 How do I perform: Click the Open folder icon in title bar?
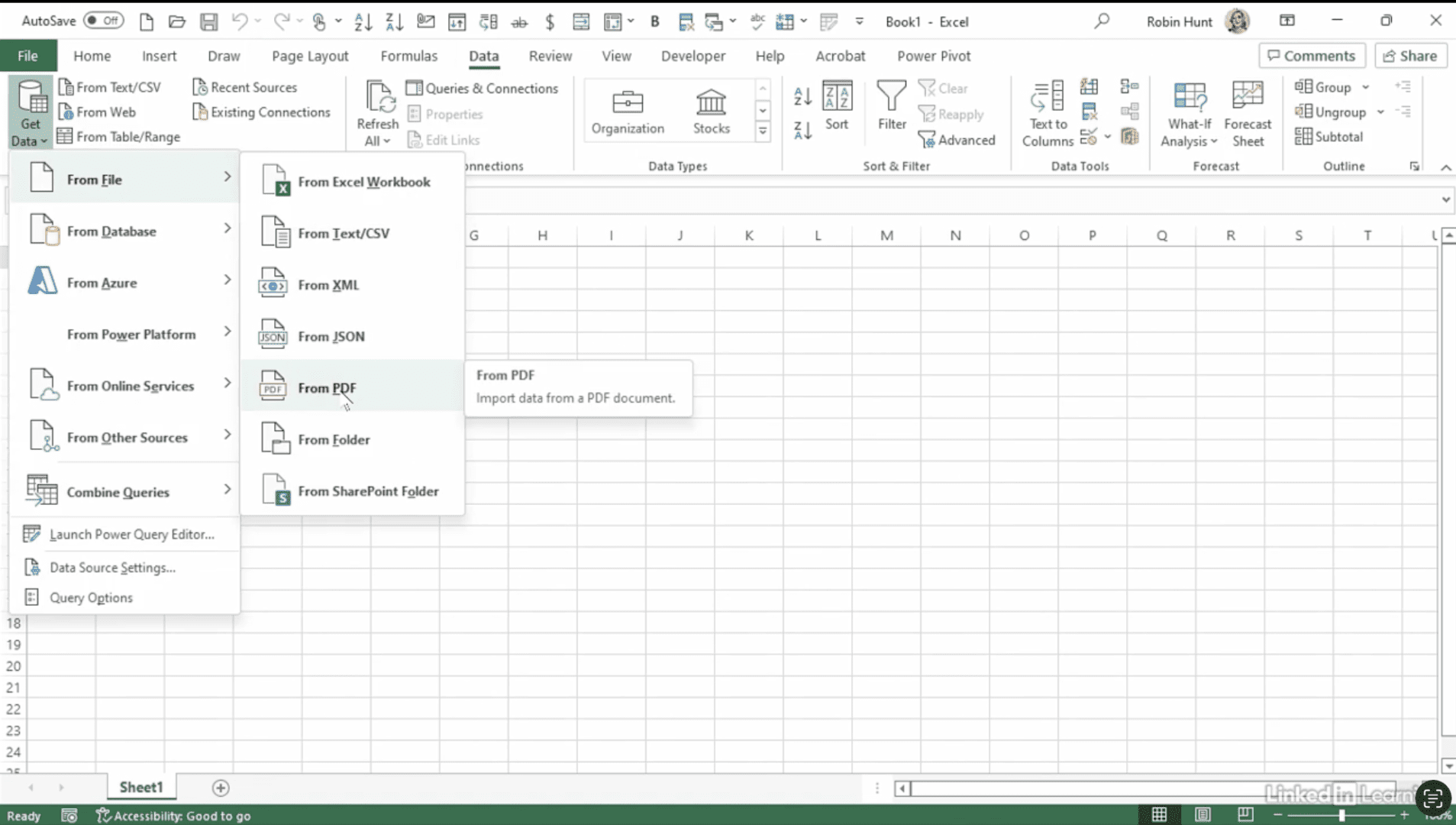[x=177, y=21]
